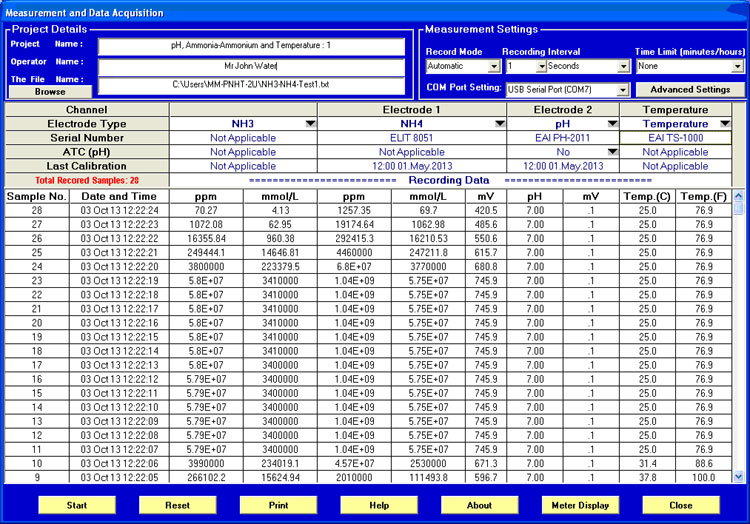Screen dimensions: 750x524
Task: Expand the Time Limit dropdown
Action: click(x=737, y=67)
